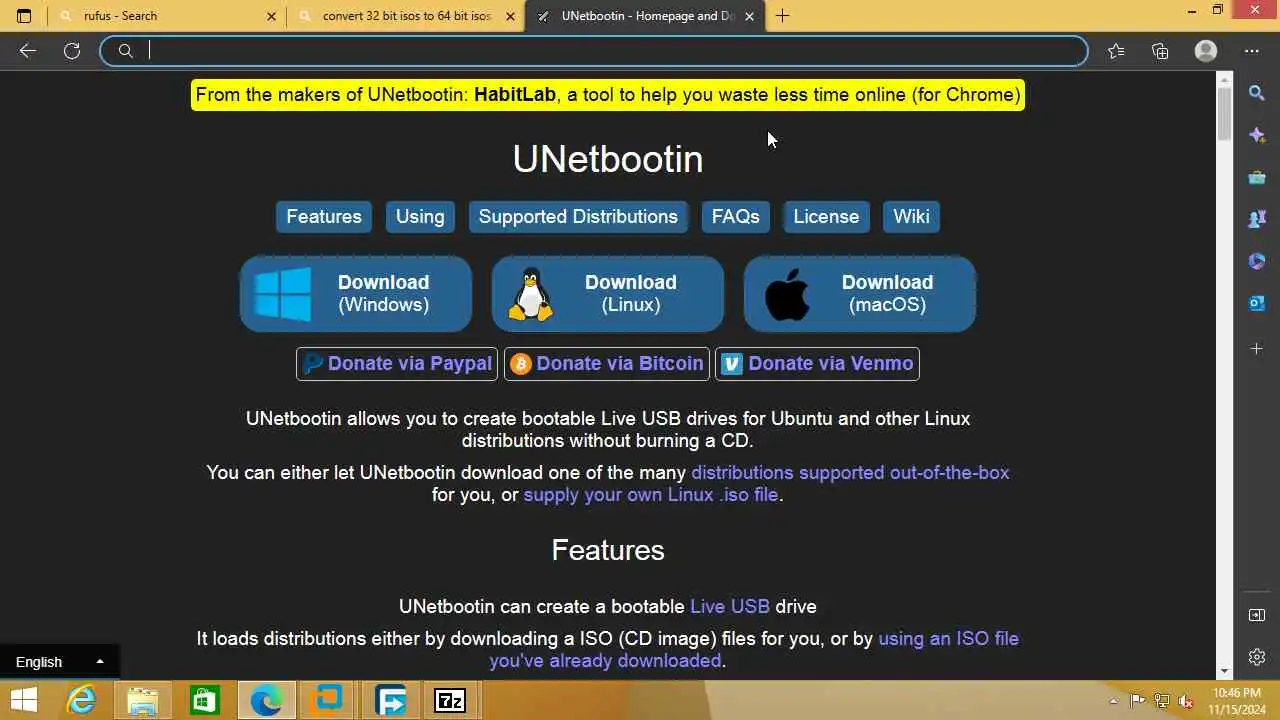Image resolution: width=1280 pixels, height=720 pixels.
Task: Donate via Bitcoin
Action: pyautogui.click(x=607, y=364)
